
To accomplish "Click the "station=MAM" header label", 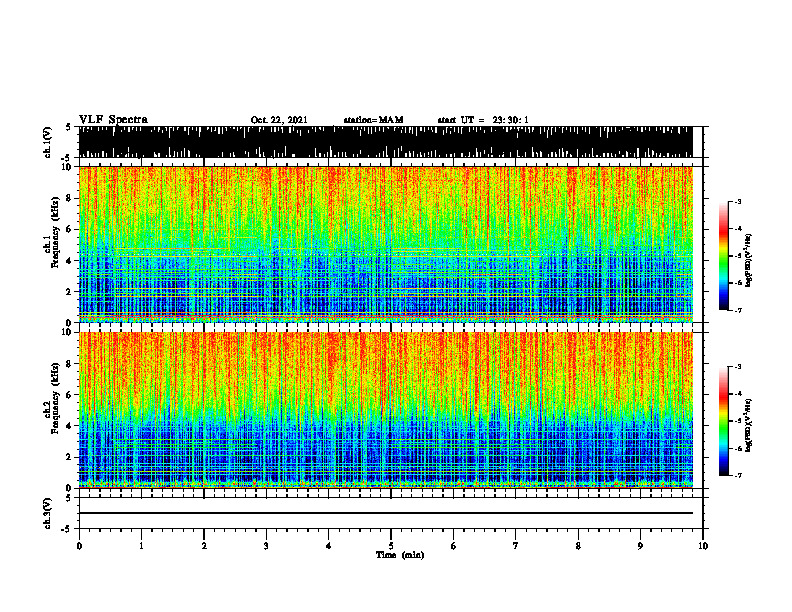I will click(373, 120).
